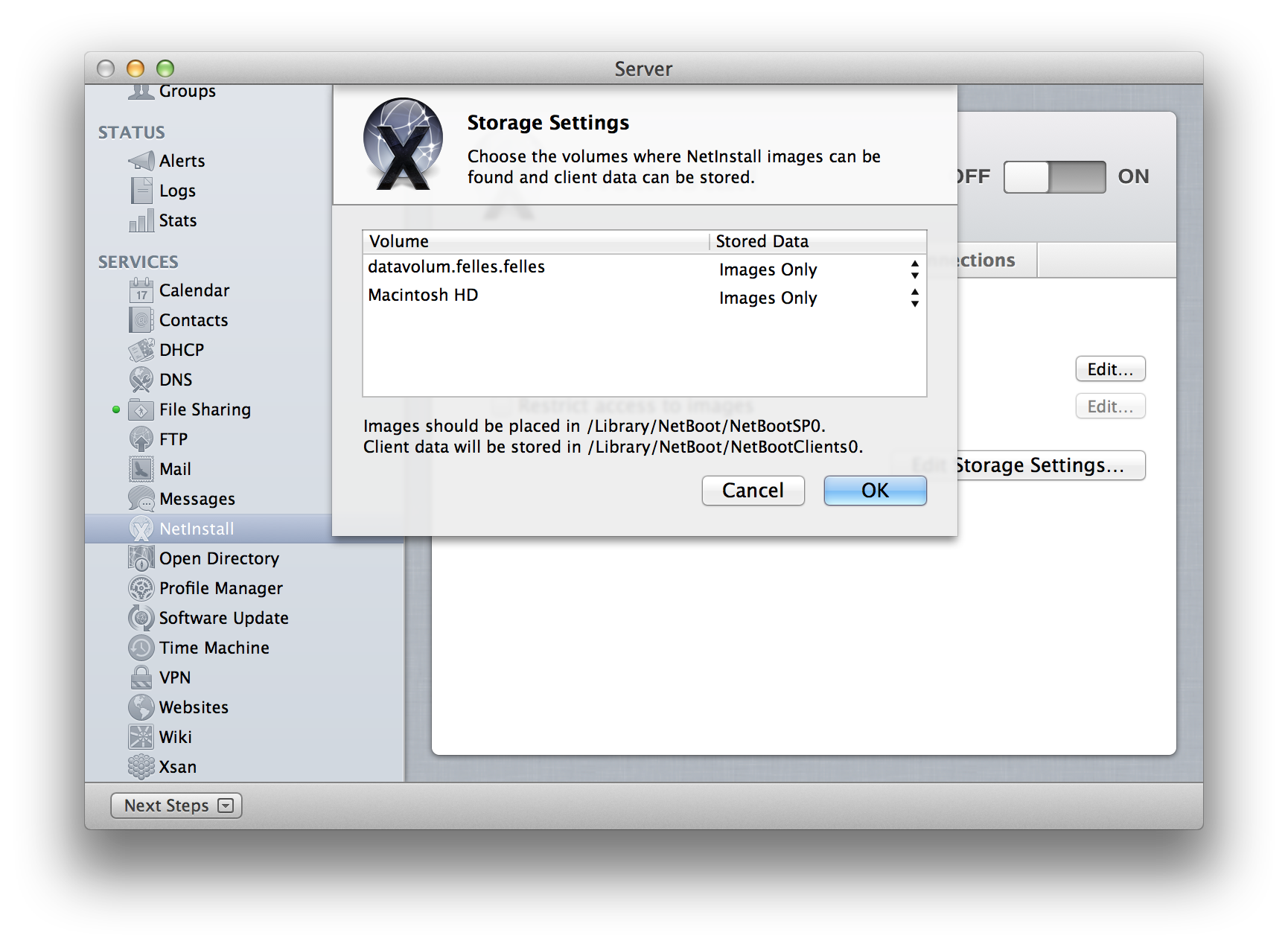Open the Groups sidebar icon
The width and height of the screenshot is (1288, 947).
click(x=141, y=92)
